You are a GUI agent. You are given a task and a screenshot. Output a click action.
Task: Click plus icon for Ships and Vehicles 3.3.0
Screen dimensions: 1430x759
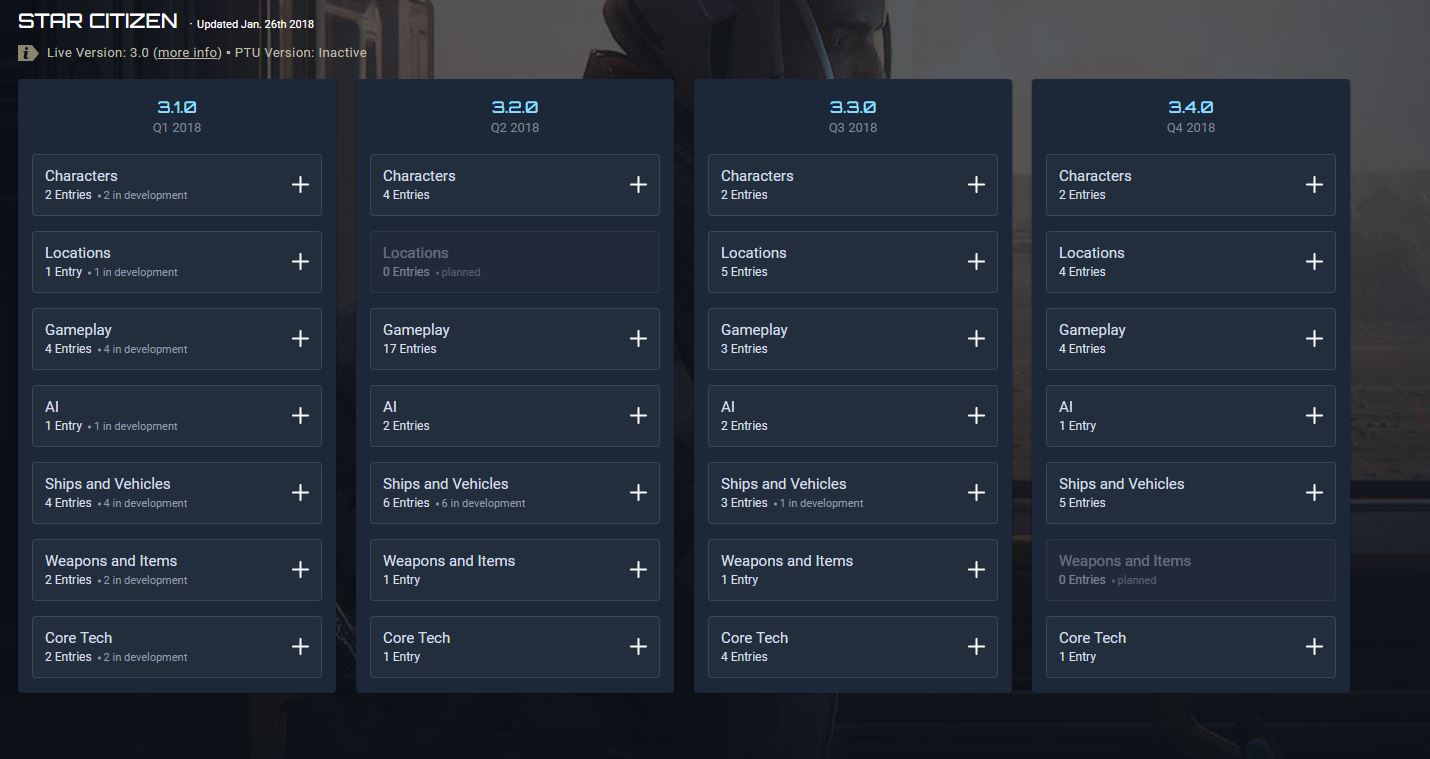pos(976,493)
